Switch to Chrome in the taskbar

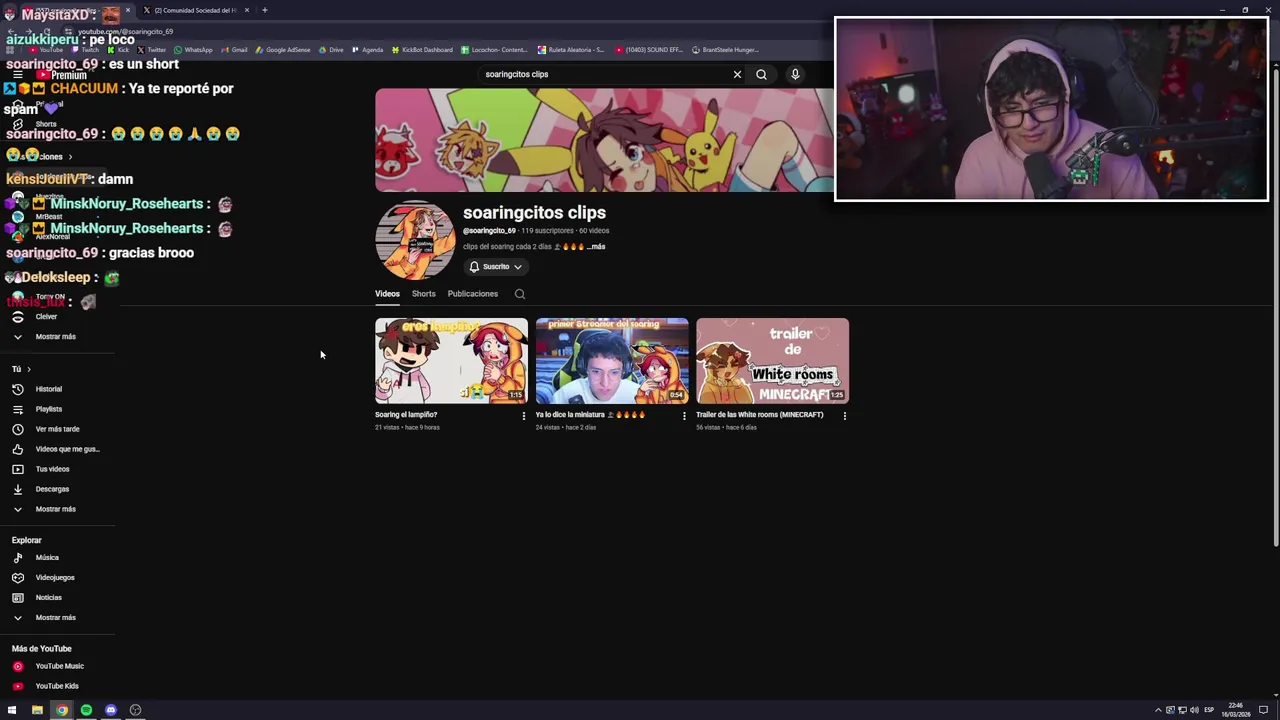62,710
